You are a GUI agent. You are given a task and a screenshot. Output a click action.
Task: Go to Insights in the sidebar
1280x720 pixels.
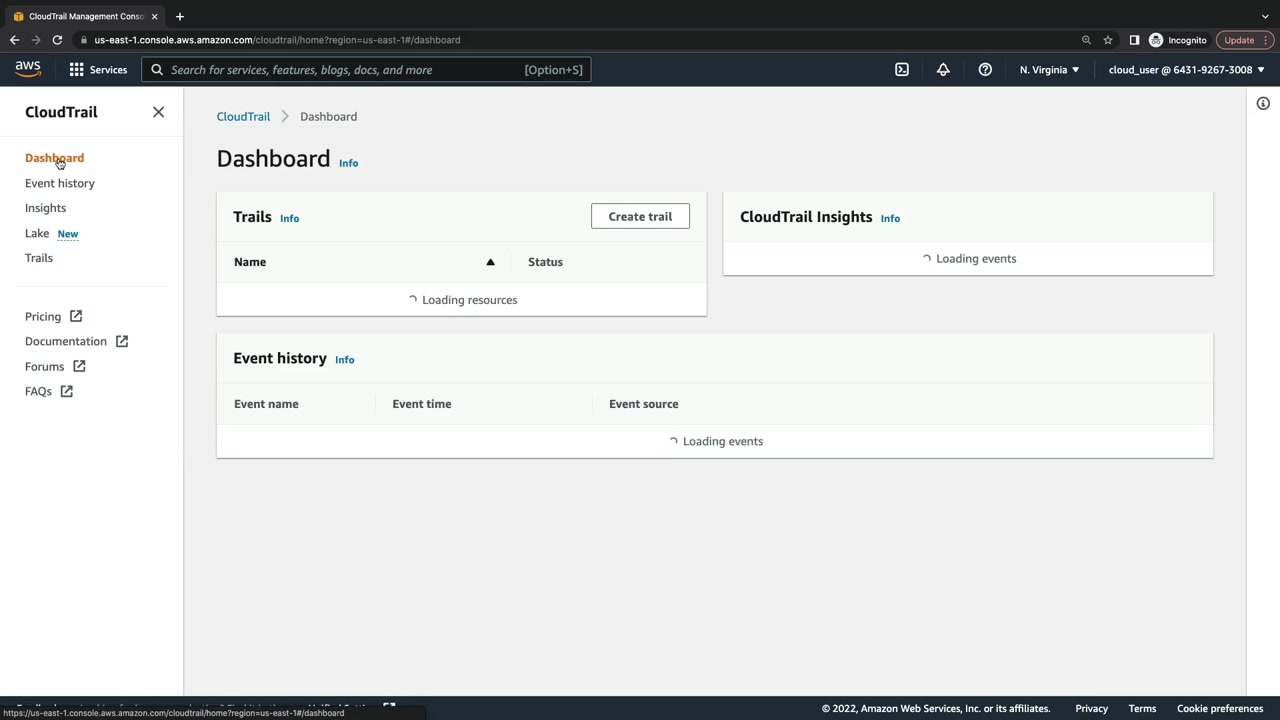[45, 208]
